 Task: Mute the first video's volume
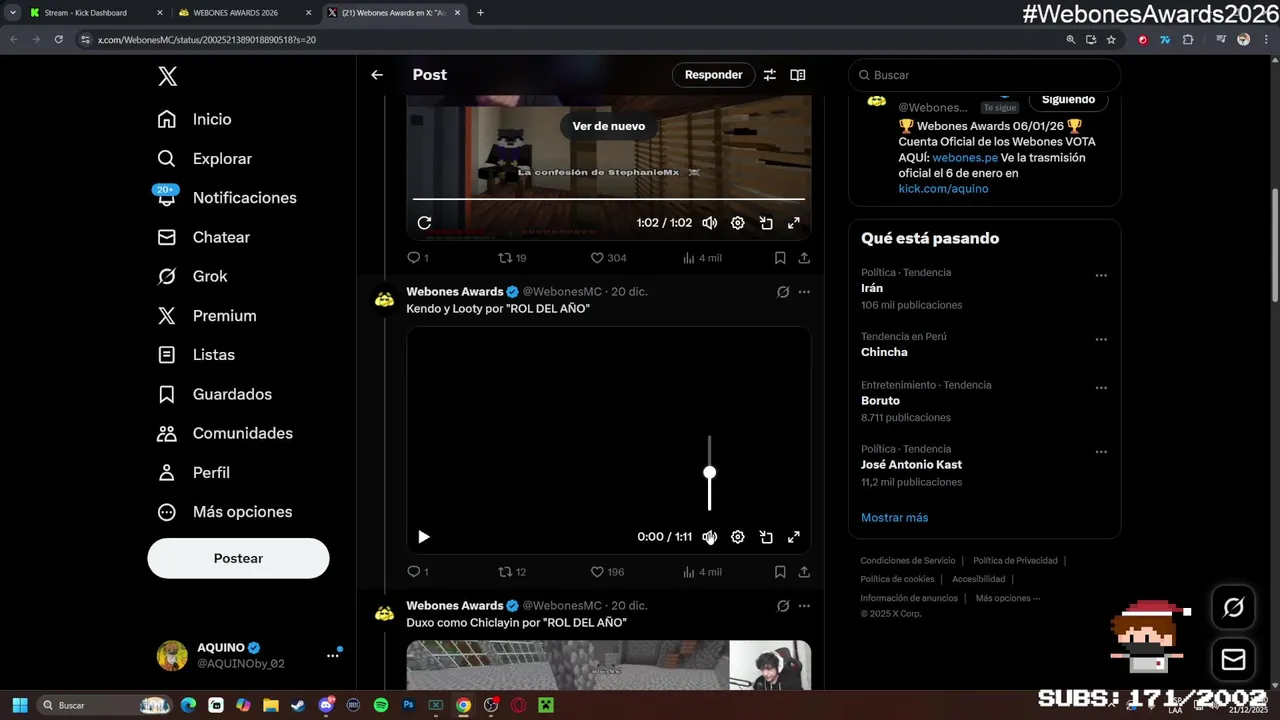[710, 223]
